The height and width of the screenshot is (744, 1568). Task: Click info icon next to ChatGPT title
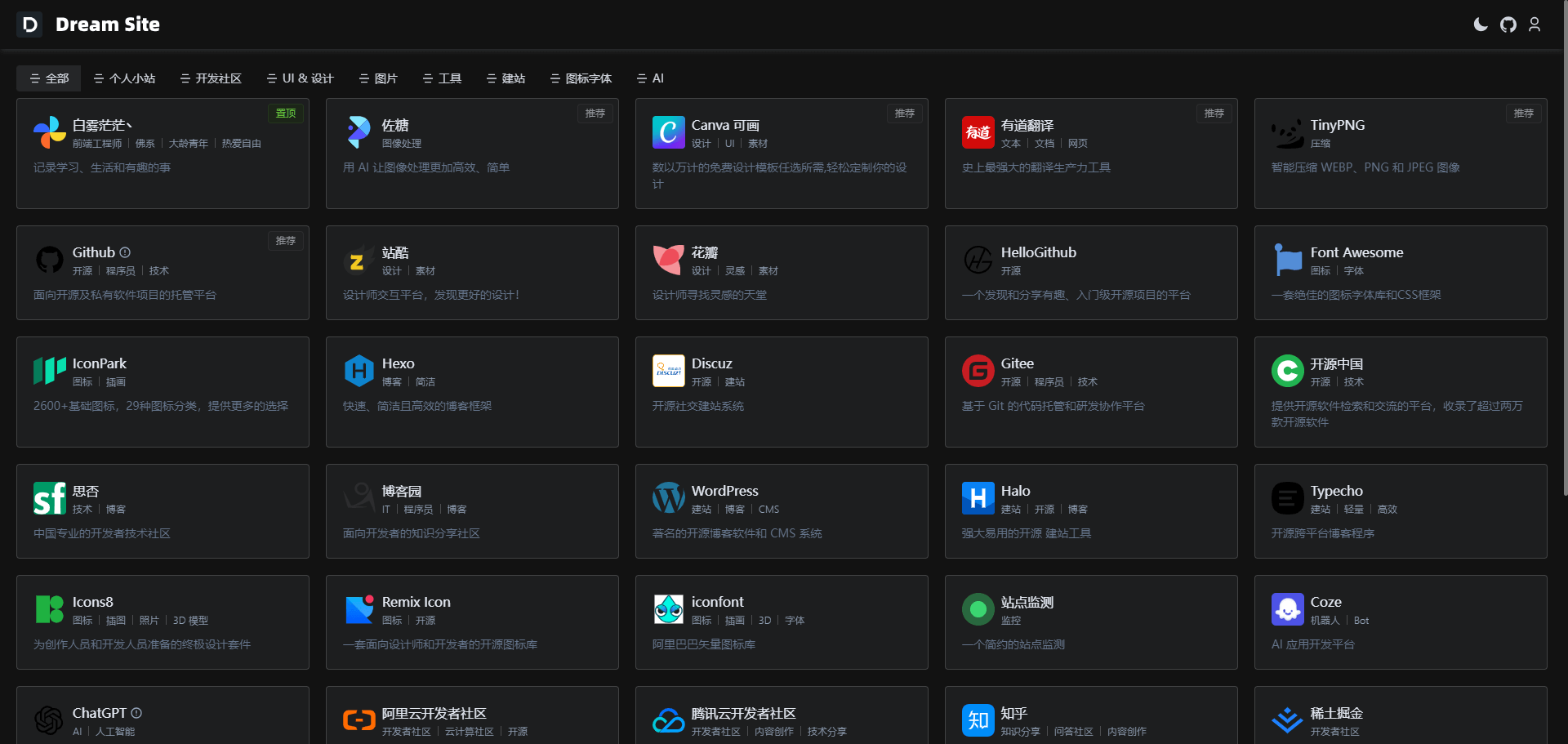click(x=136, y=713)
